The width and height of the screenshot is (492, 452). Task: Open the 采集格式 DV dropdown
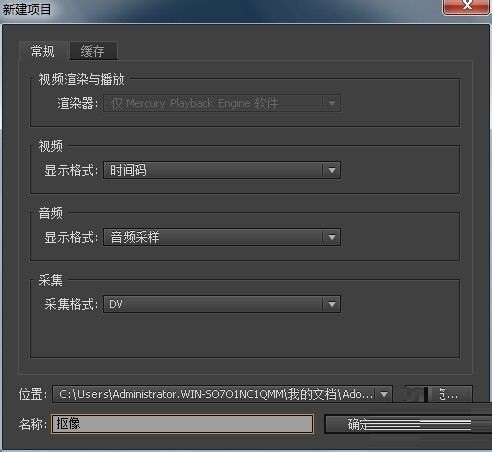click(x=222, y=304)
